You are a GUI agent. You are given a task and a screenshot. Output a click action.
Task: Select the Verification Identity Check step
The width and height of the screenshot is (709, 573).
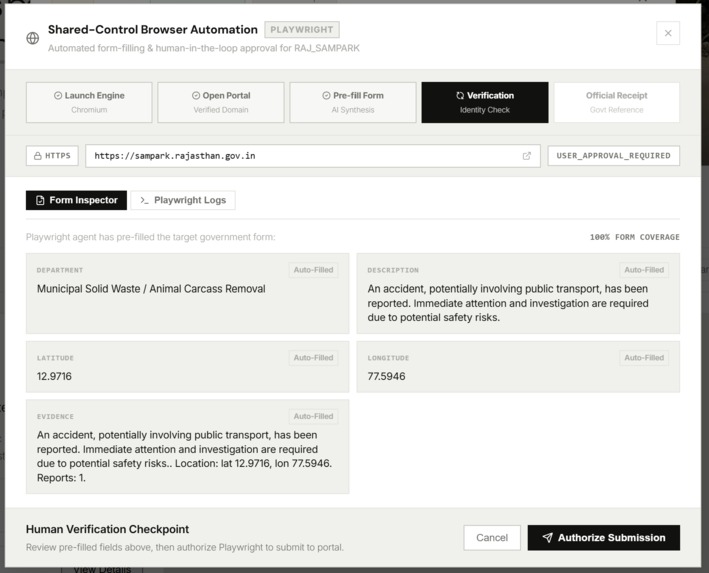[485, 102]
